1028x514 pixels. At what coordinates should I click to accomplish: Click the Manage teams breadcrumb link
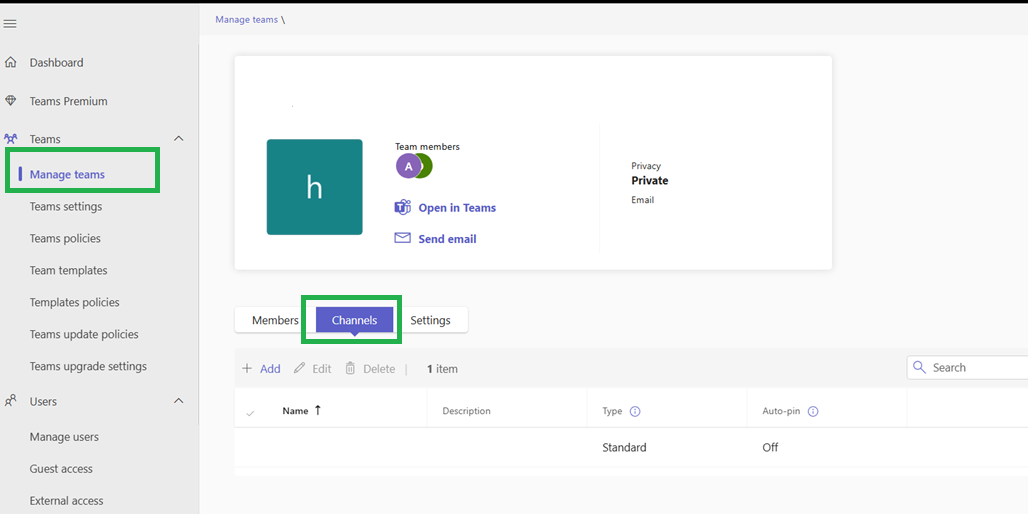pos(247,20)
